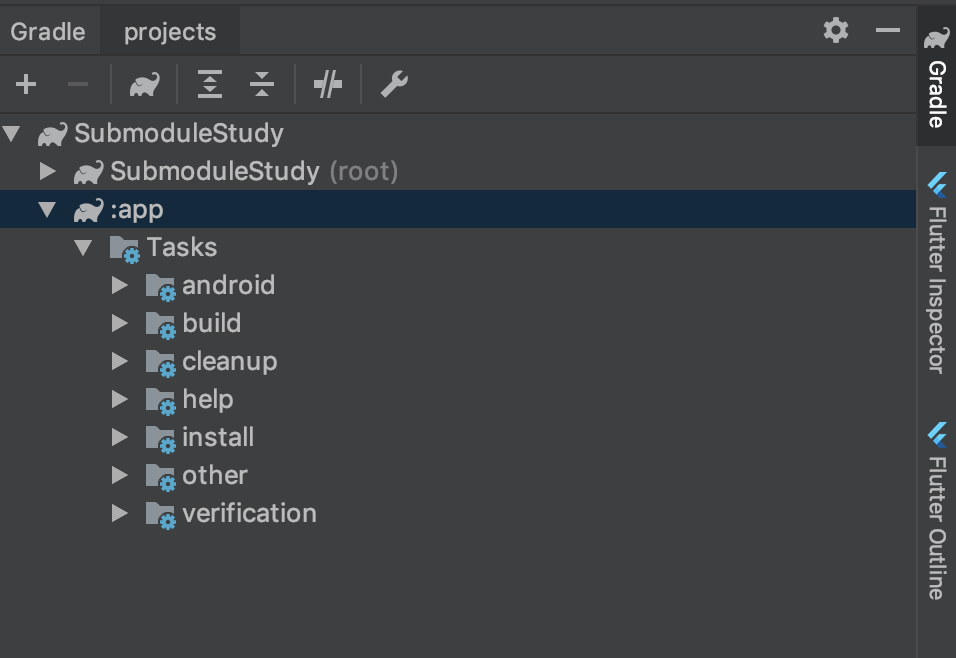Select the cleanup label

pos(230,362)
